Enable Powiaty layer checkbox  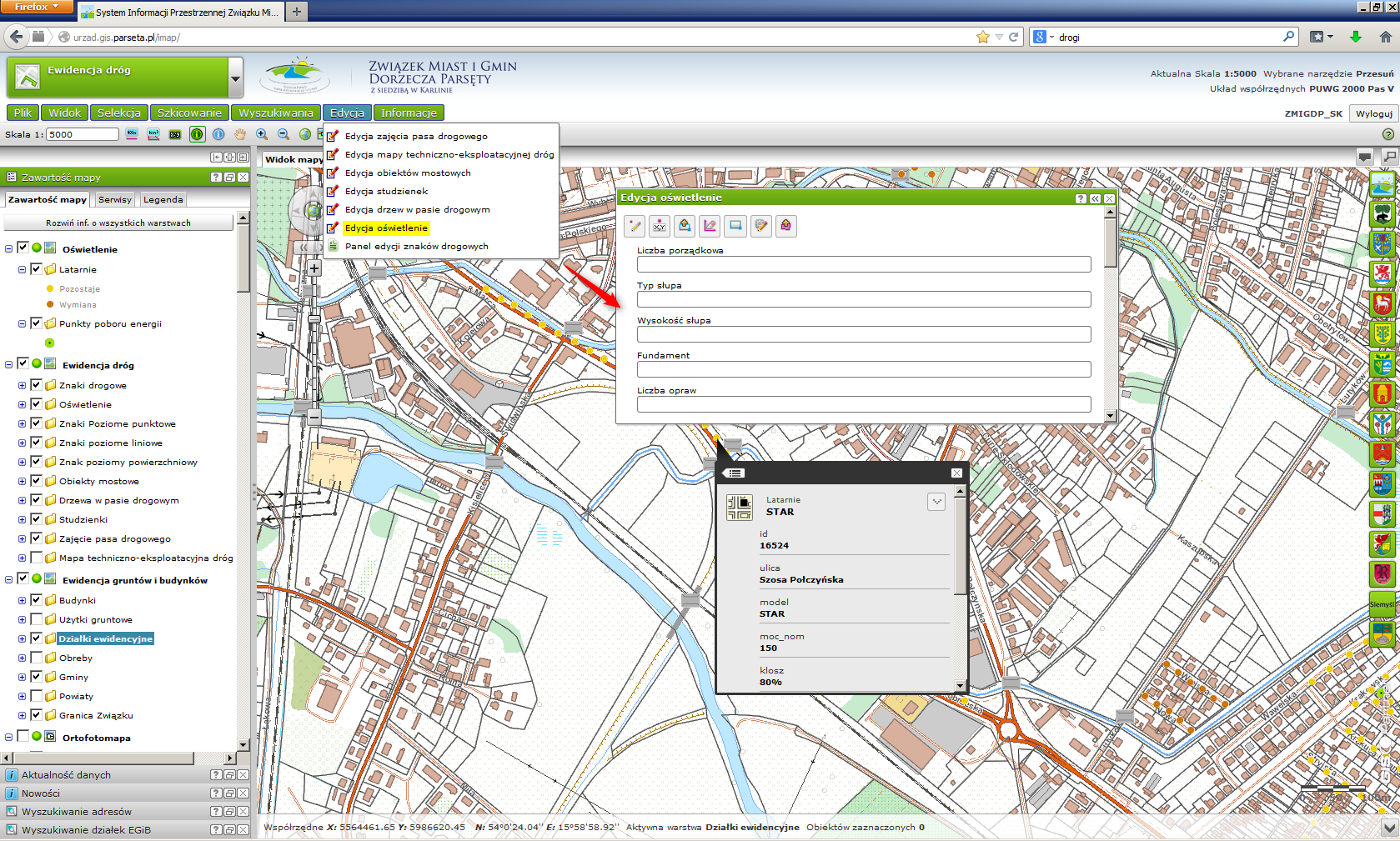pos(36,695)
